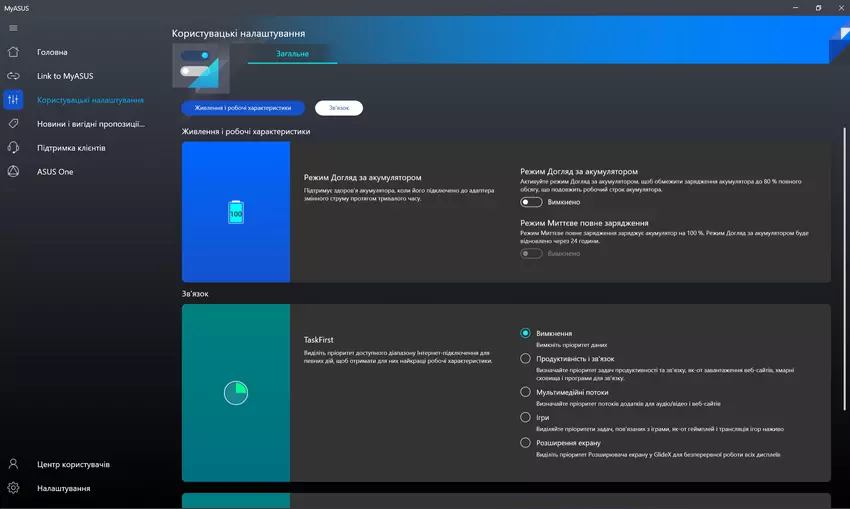Select the Ігри priority radio option

[x=526, y=418]
